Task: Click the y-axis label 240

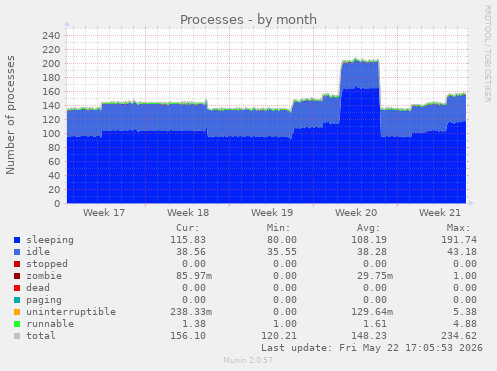Action: (51, 36)
